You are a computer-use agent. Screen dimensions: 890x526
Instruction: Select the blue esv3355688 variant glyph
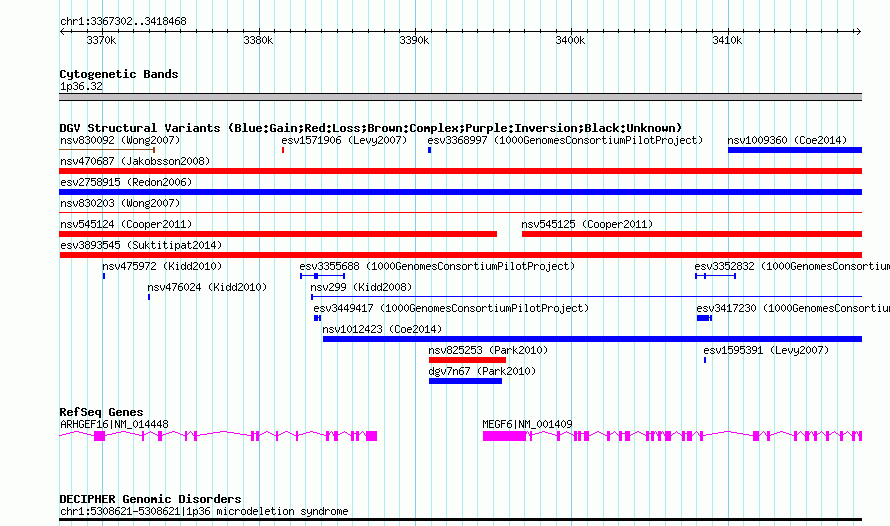pos(322,276)
